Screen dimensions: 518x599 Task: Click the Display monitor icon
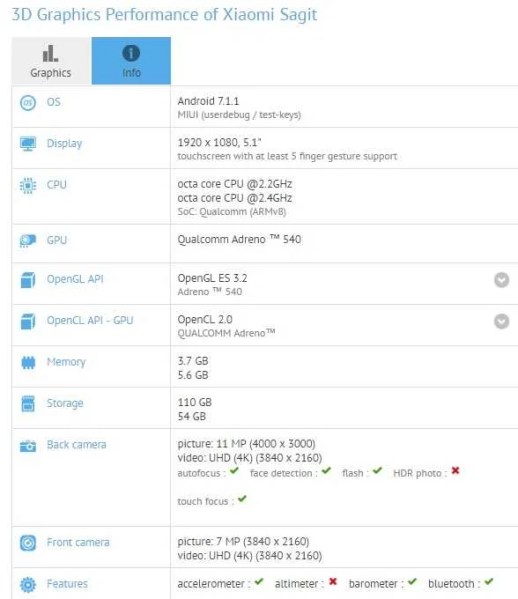28,144
